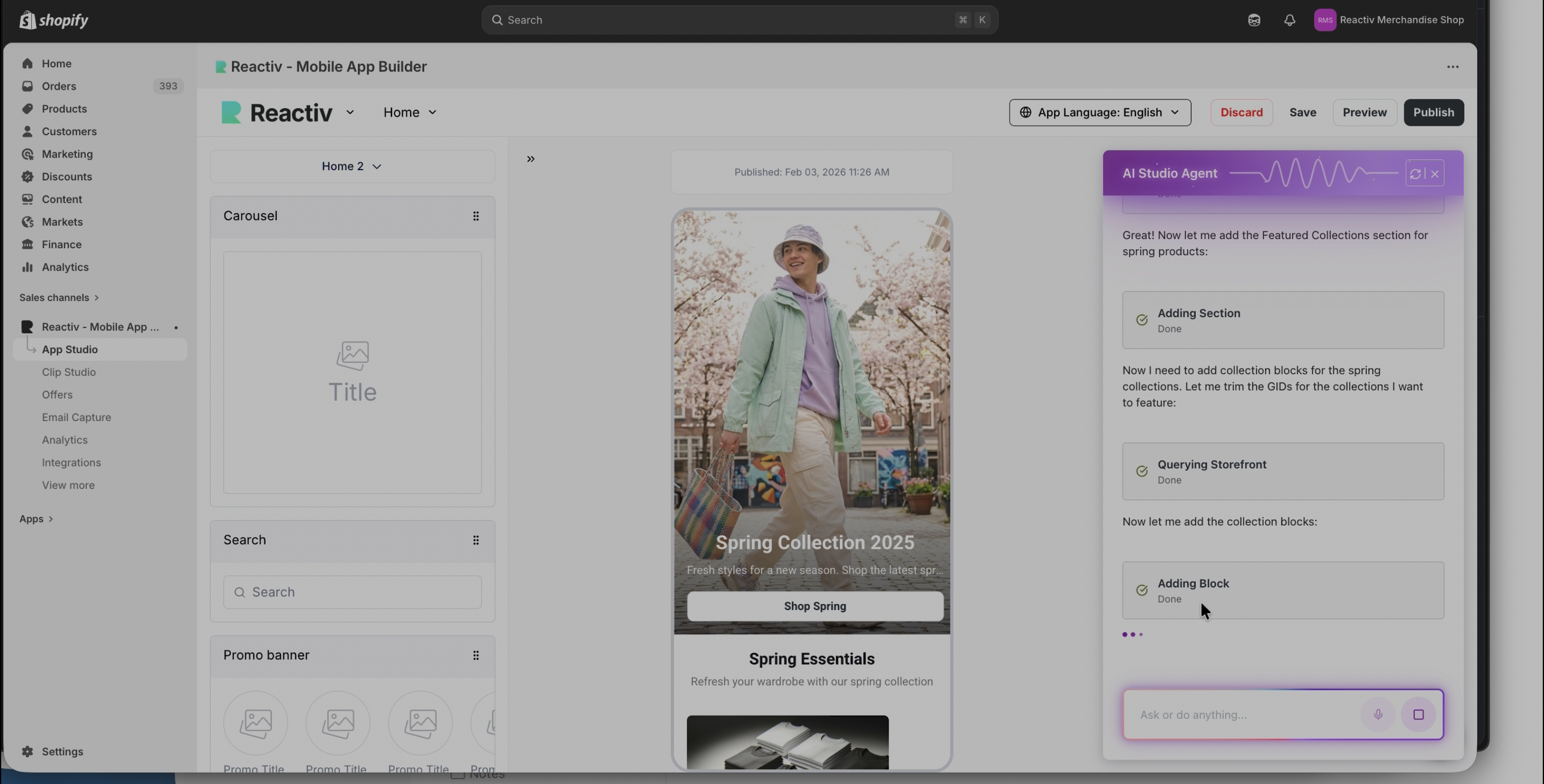Click the Reactiv logo icon in the header
The width and height of the screenshot is (1544, 784).
(231, 113)
